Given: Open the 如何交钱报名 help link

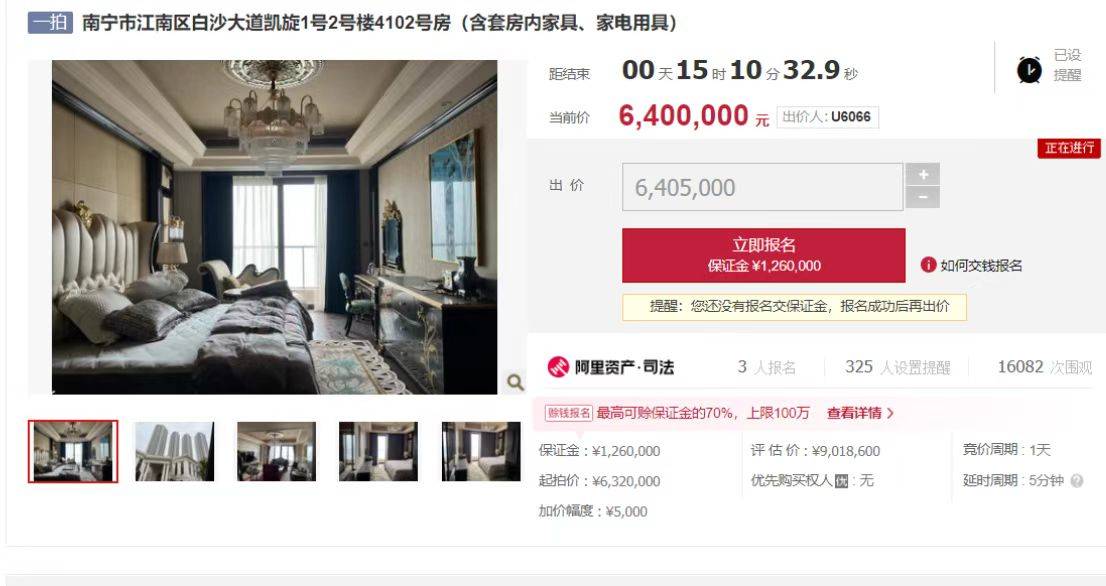Looking at the screenshot, I should [x=980, y=266].
